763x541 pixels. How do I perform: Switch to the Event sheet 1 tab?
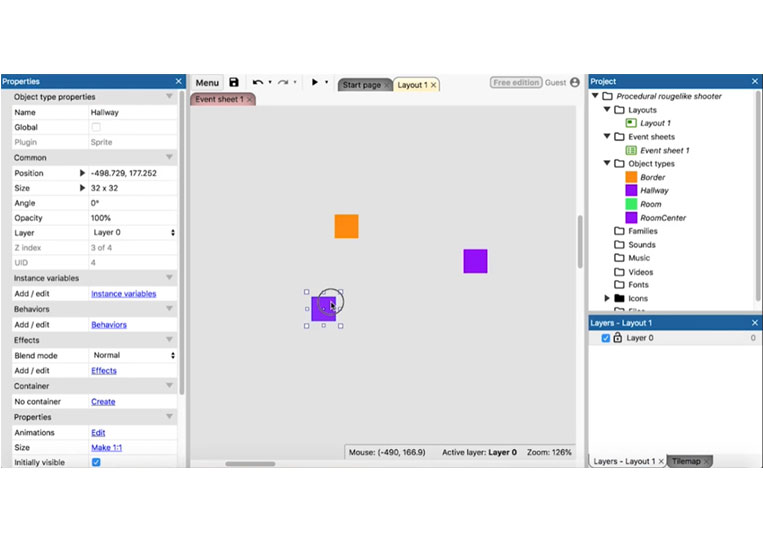coord(219,99)
